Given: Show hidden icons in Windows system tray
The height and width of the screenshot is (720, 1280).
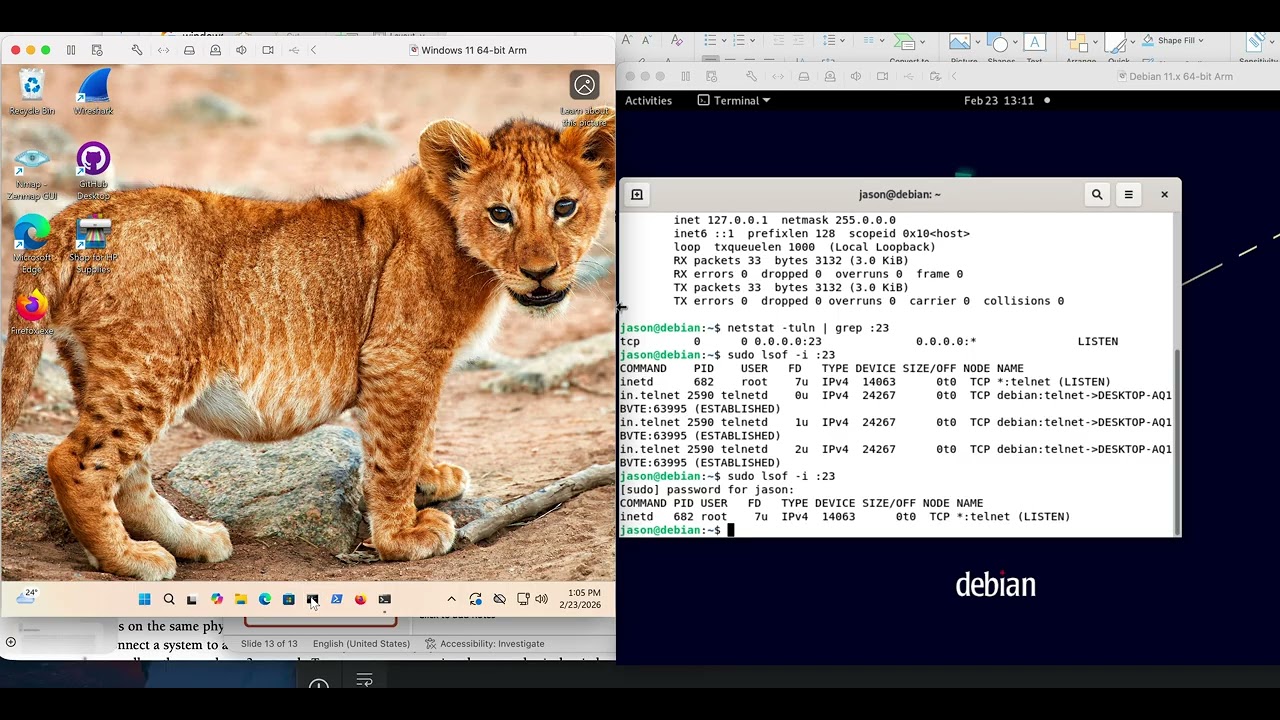Looking at the screenshot, I should 451,599.
